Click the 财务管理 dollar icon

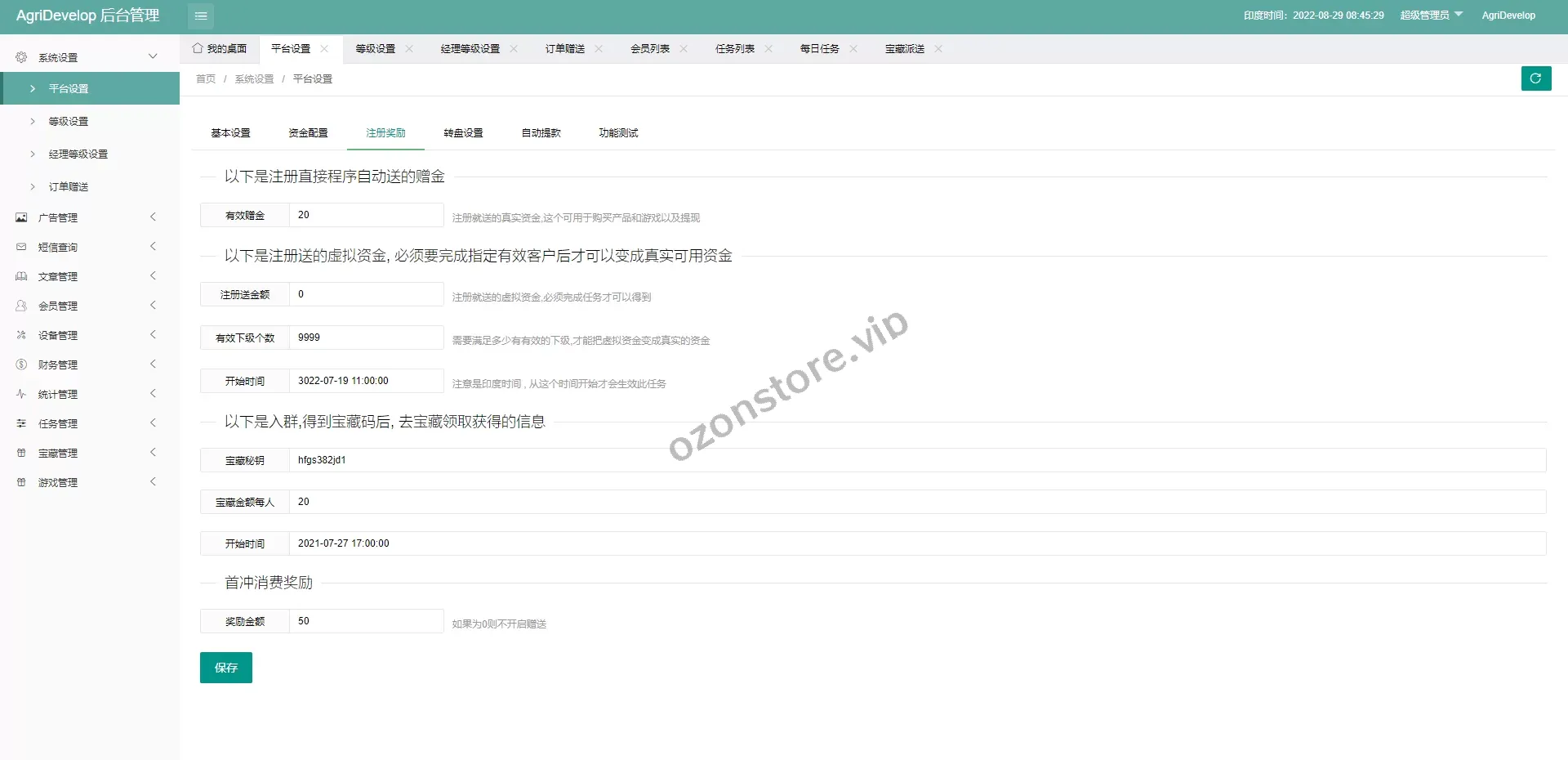click(x=21, y=364)
